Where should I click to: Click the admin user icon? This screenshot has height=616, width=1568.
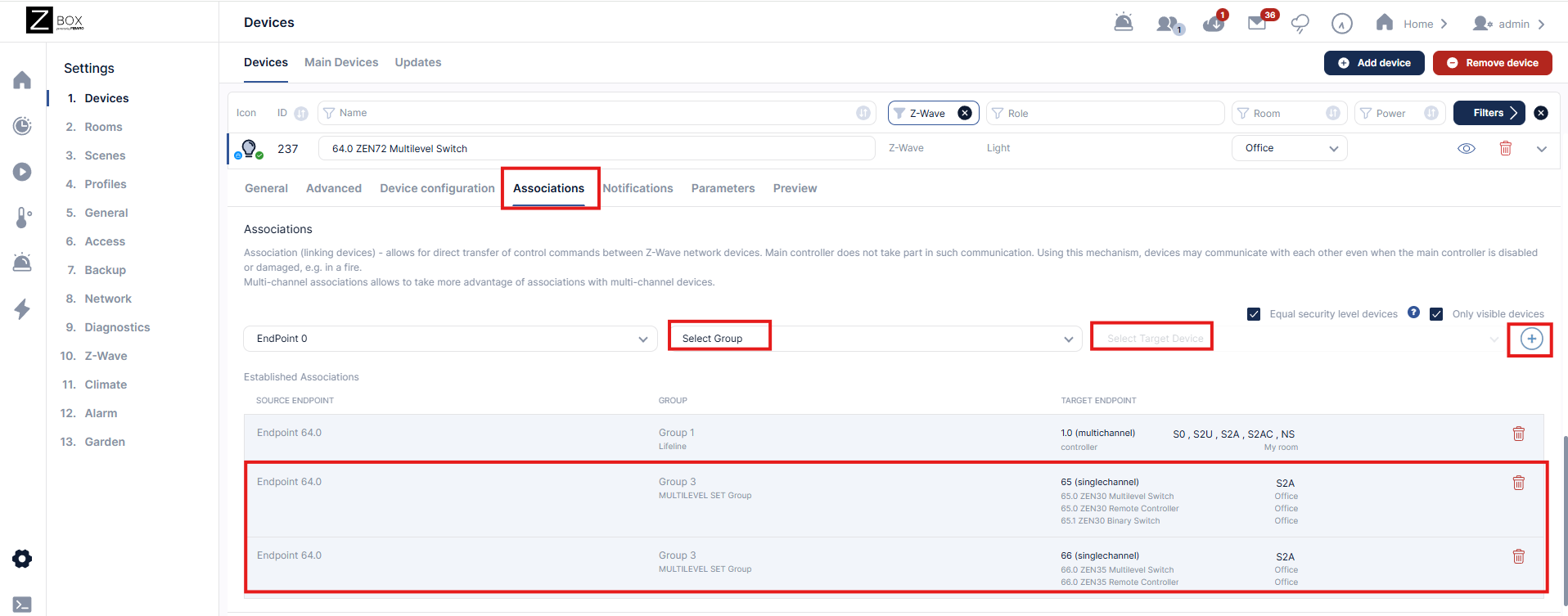click(1482, 24)
